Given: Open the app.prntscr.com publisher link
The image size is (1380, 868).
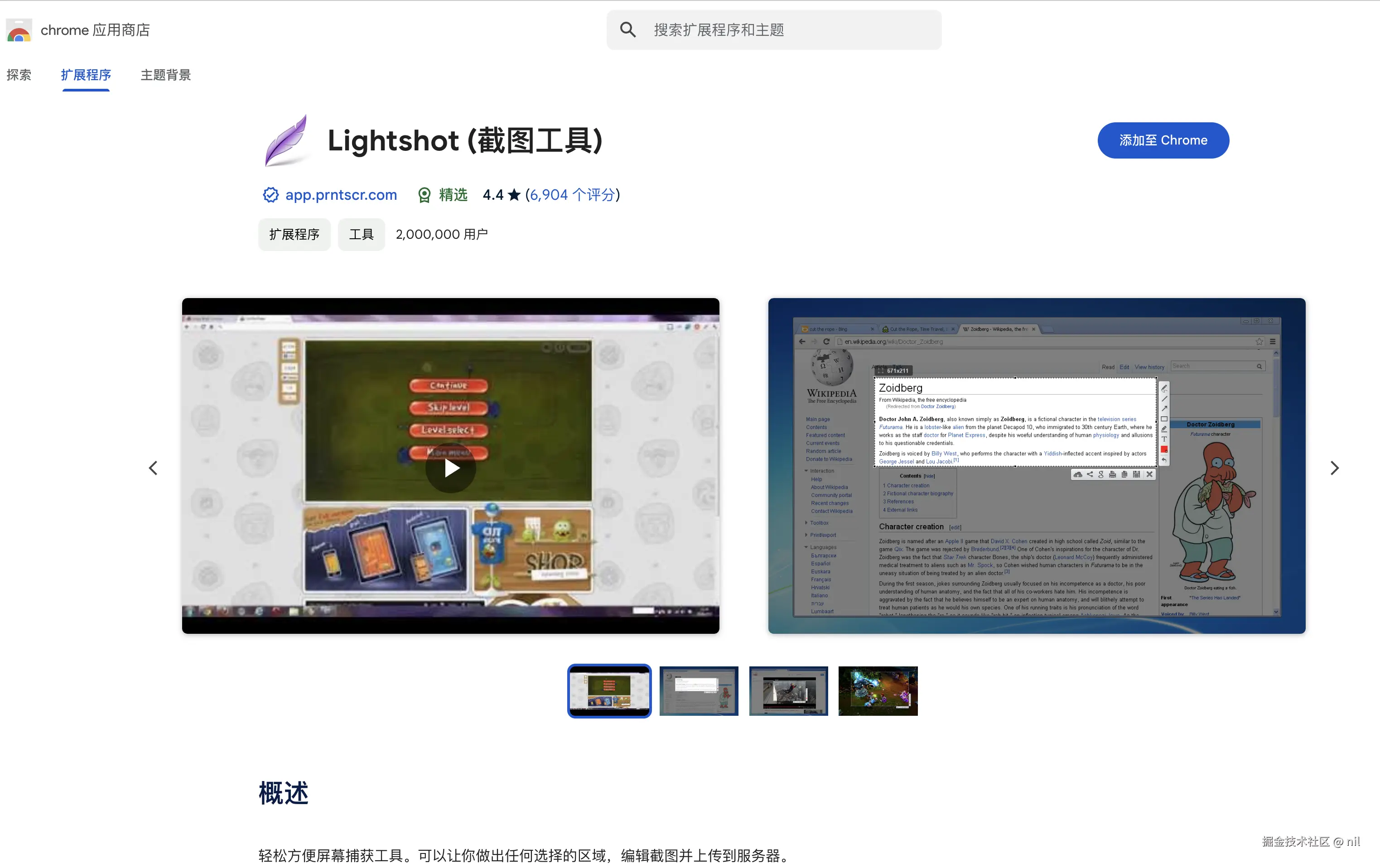Looking at the screenshot, I should [341, 195].
